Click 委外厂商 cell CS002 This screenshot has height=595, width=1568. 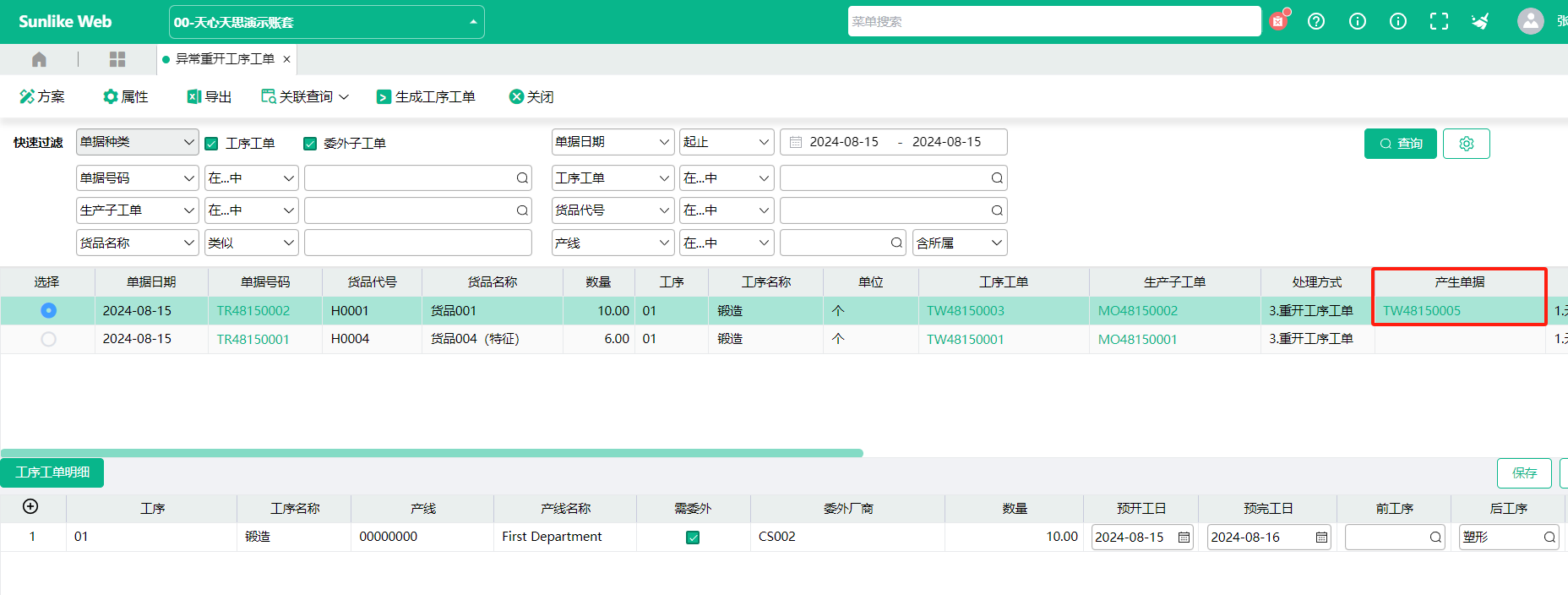[847, 537]
